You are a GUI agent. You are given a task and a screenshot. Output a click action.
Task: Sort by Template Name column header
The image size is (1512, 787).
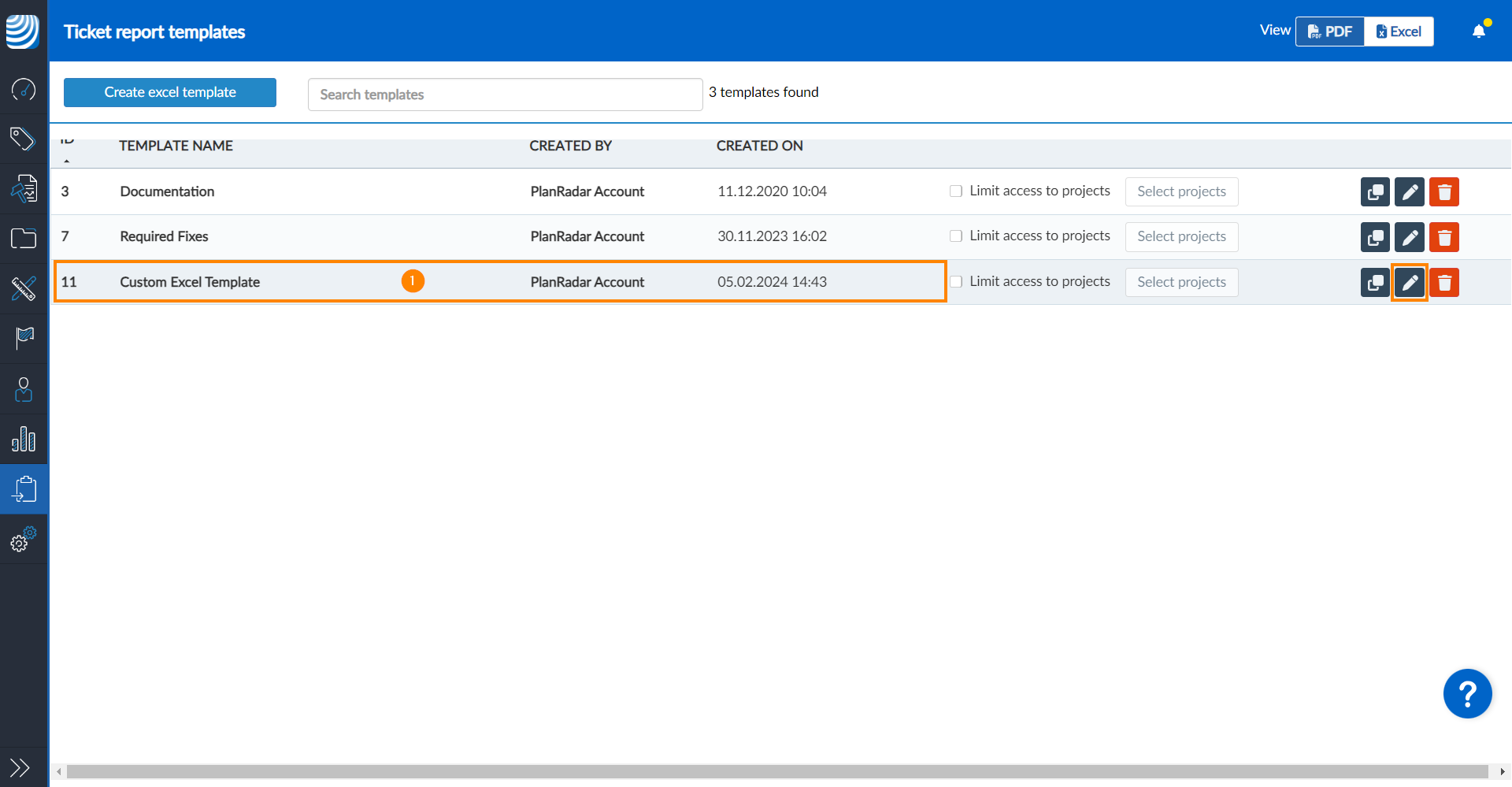[x=176, y=146]
